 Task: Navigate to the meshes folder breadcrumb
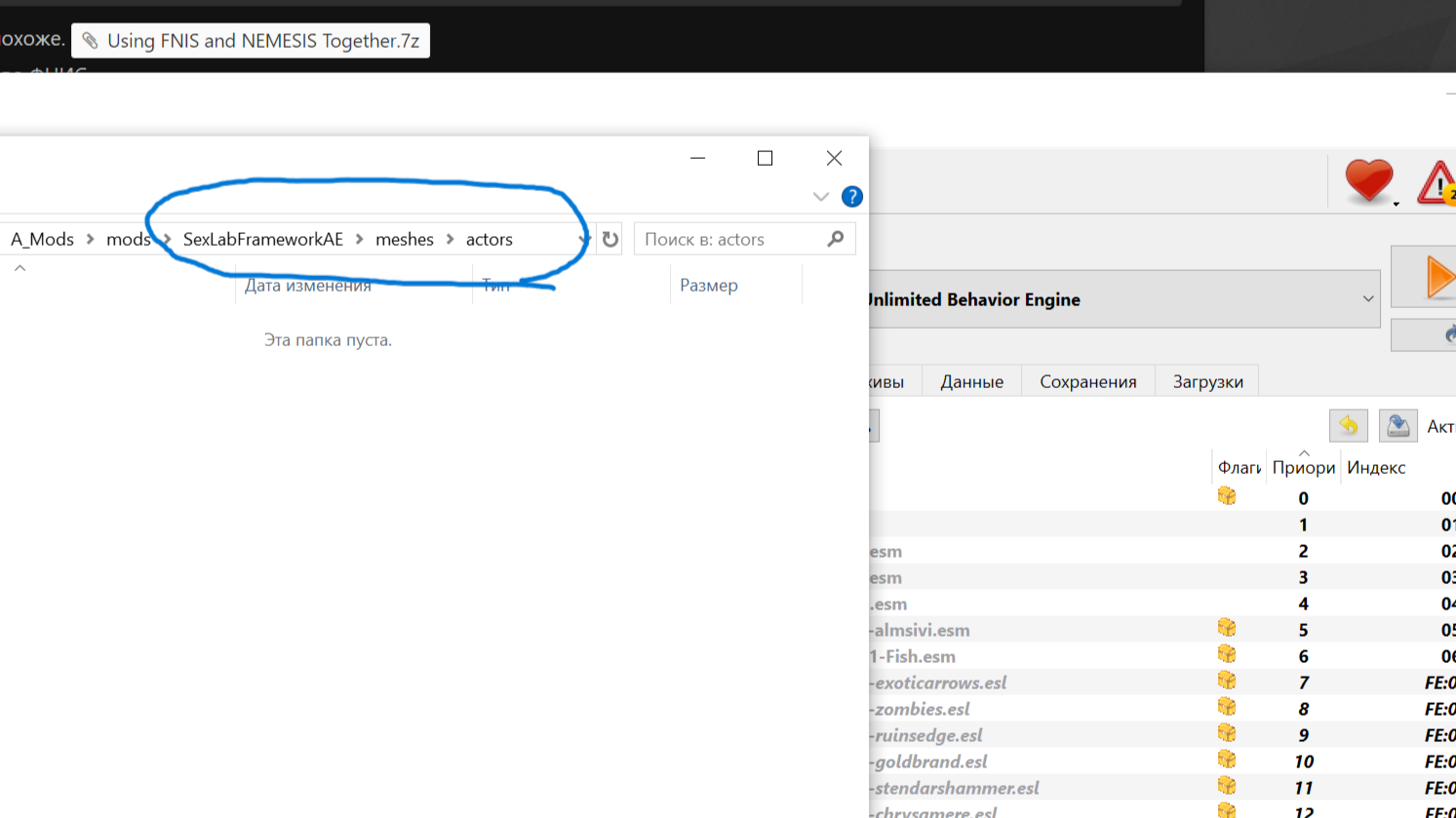[404, 240]
